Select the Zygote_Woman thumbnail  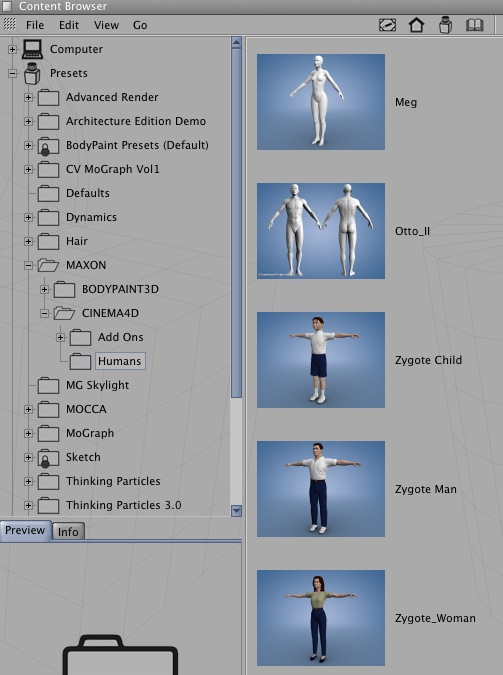321,618
